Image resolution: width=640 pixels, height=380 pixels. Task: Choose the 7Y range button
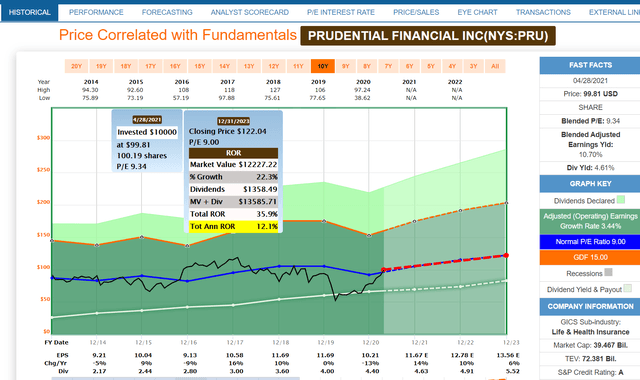pyautogui.click(x=388, y=66)
